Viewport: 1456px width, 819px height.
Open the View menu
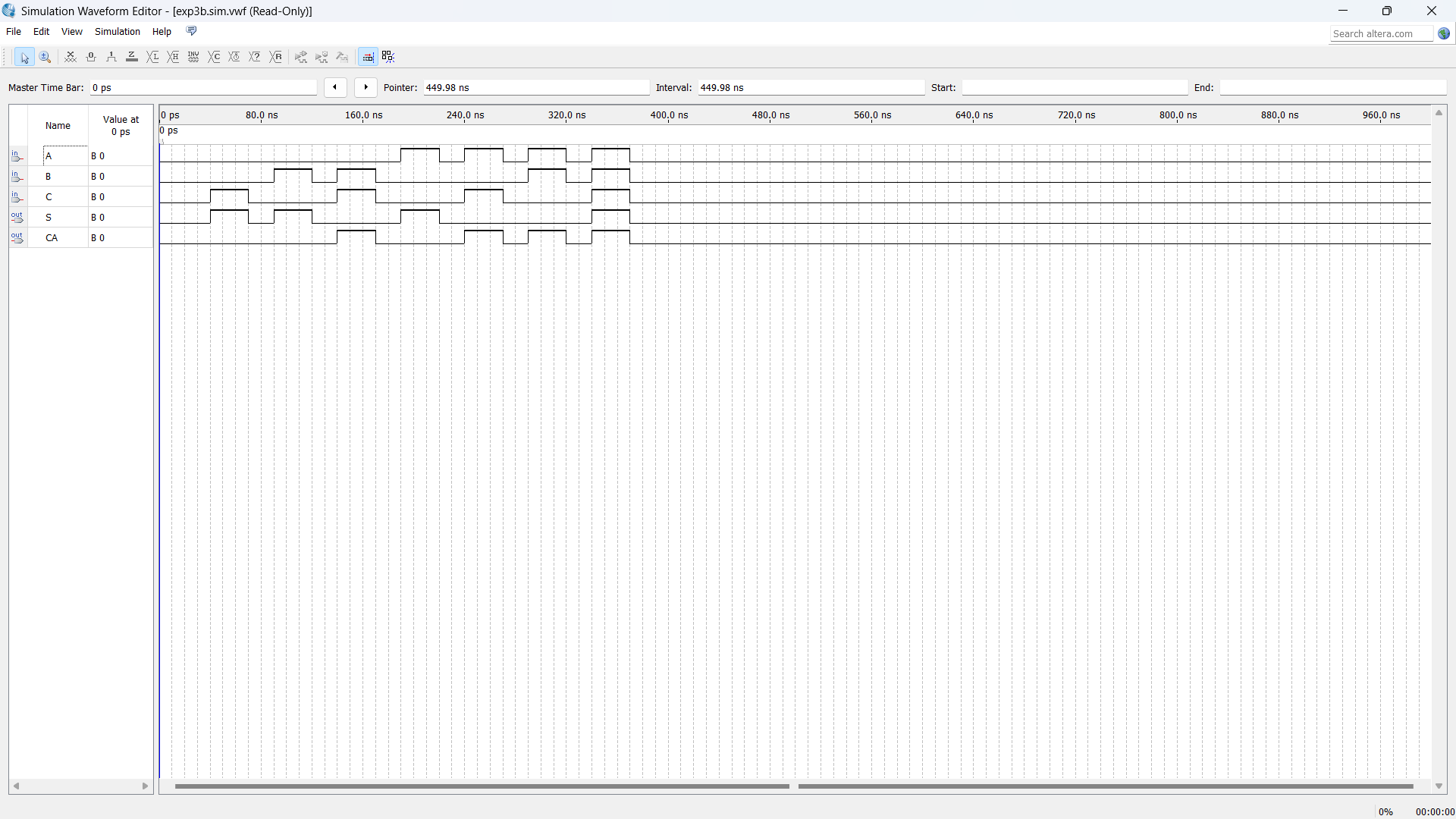pyautogui.click(x=71, y=32)
